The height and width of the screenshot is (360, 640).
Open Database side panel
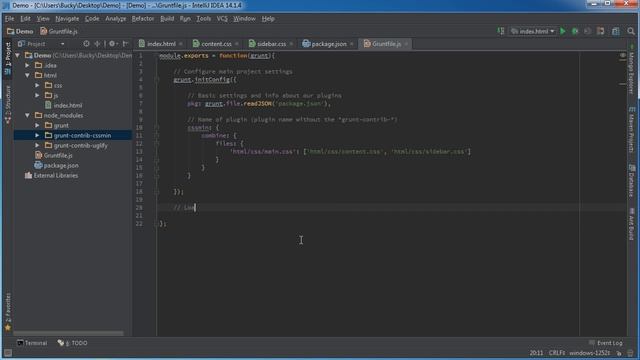pos(631,180)
